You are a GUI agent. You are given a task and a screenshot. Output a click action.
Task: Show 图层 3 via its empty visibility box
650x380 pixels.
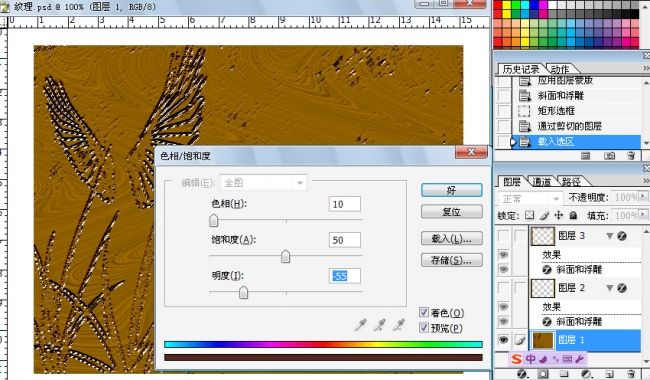pos(503,236)
